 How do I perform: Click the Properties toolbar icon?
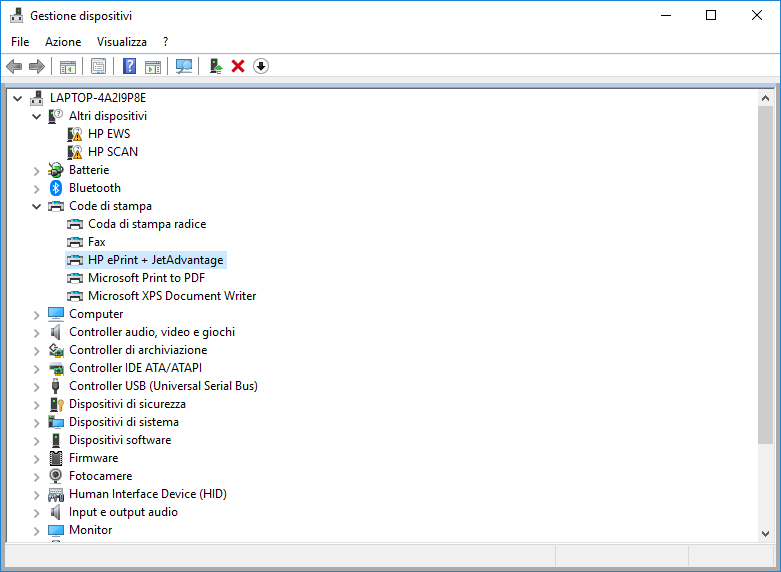point(98,66)
